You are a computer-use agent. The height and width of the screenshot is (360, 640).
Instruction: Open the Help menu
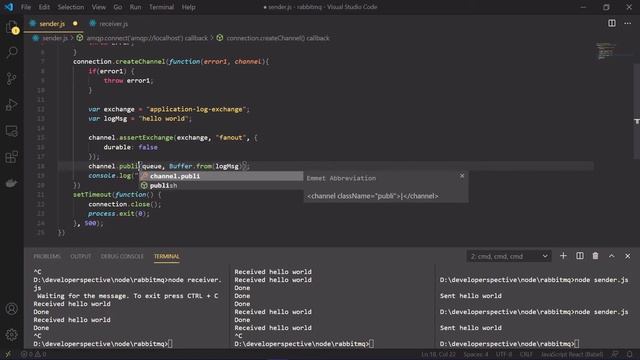point(188,7)
